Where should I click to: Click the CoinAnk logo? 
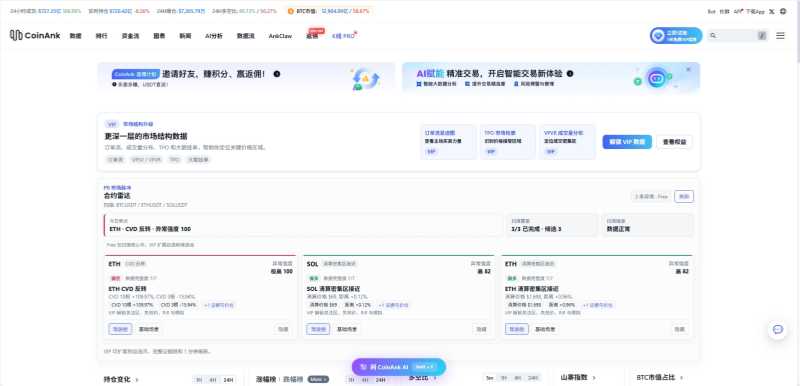35,35
